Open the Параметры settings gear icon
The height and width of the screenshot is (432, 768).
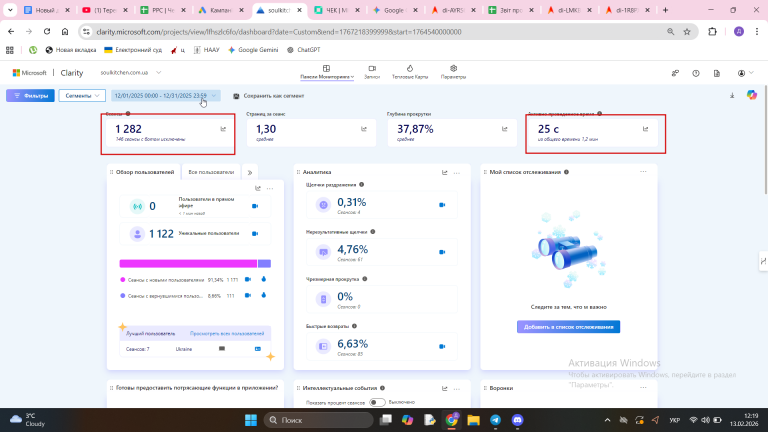pos(454,69)
